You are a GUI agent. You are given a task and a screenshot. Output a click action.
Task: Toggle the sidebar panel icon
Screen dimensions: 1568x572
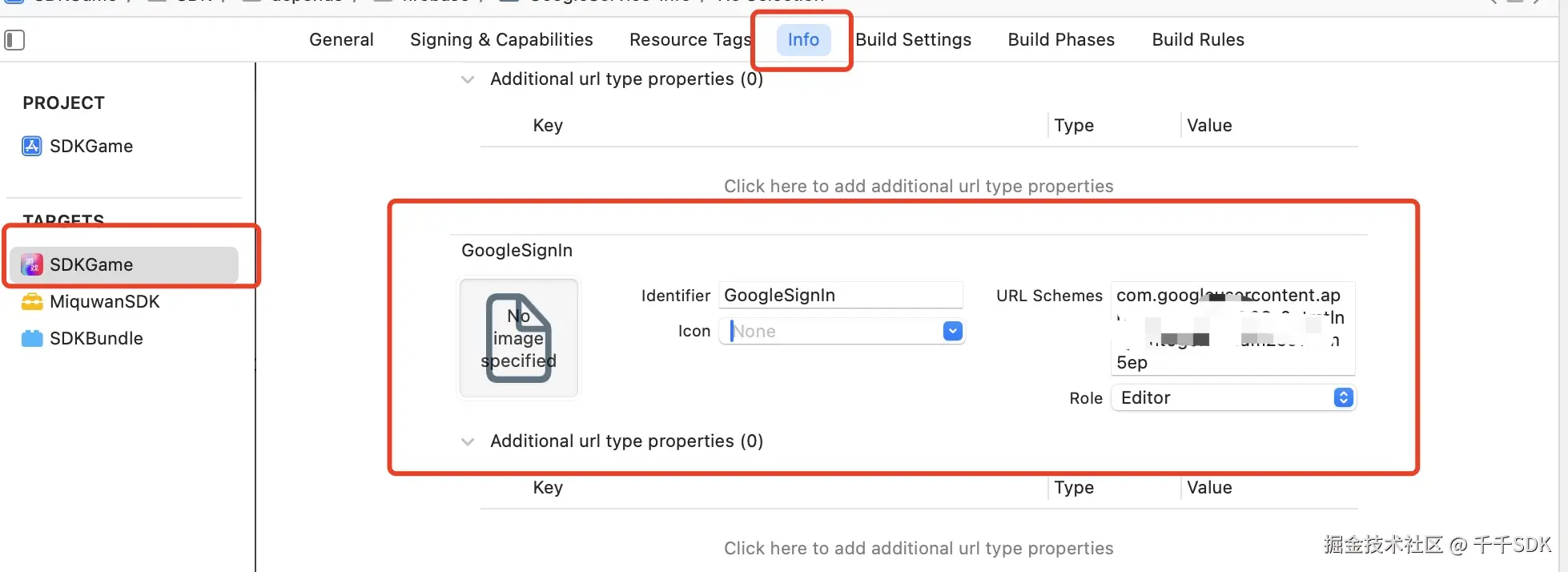click(14, 40)
